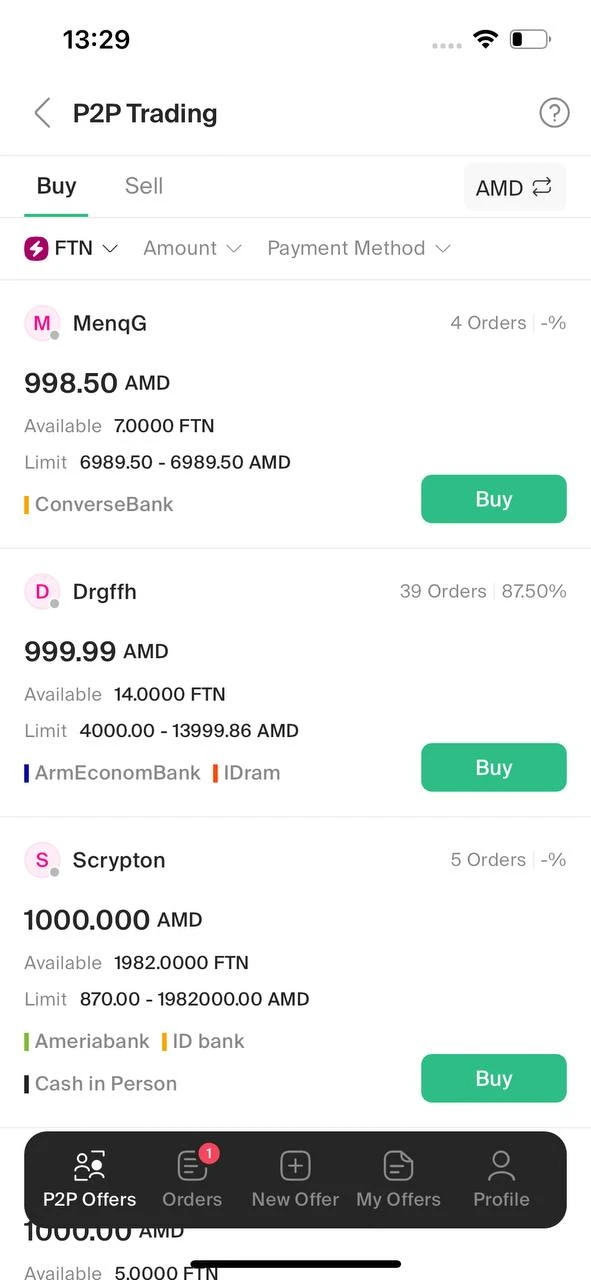Open the help question mark icon
This screenshot has height=1280, width=591.
tap(554, 113)
